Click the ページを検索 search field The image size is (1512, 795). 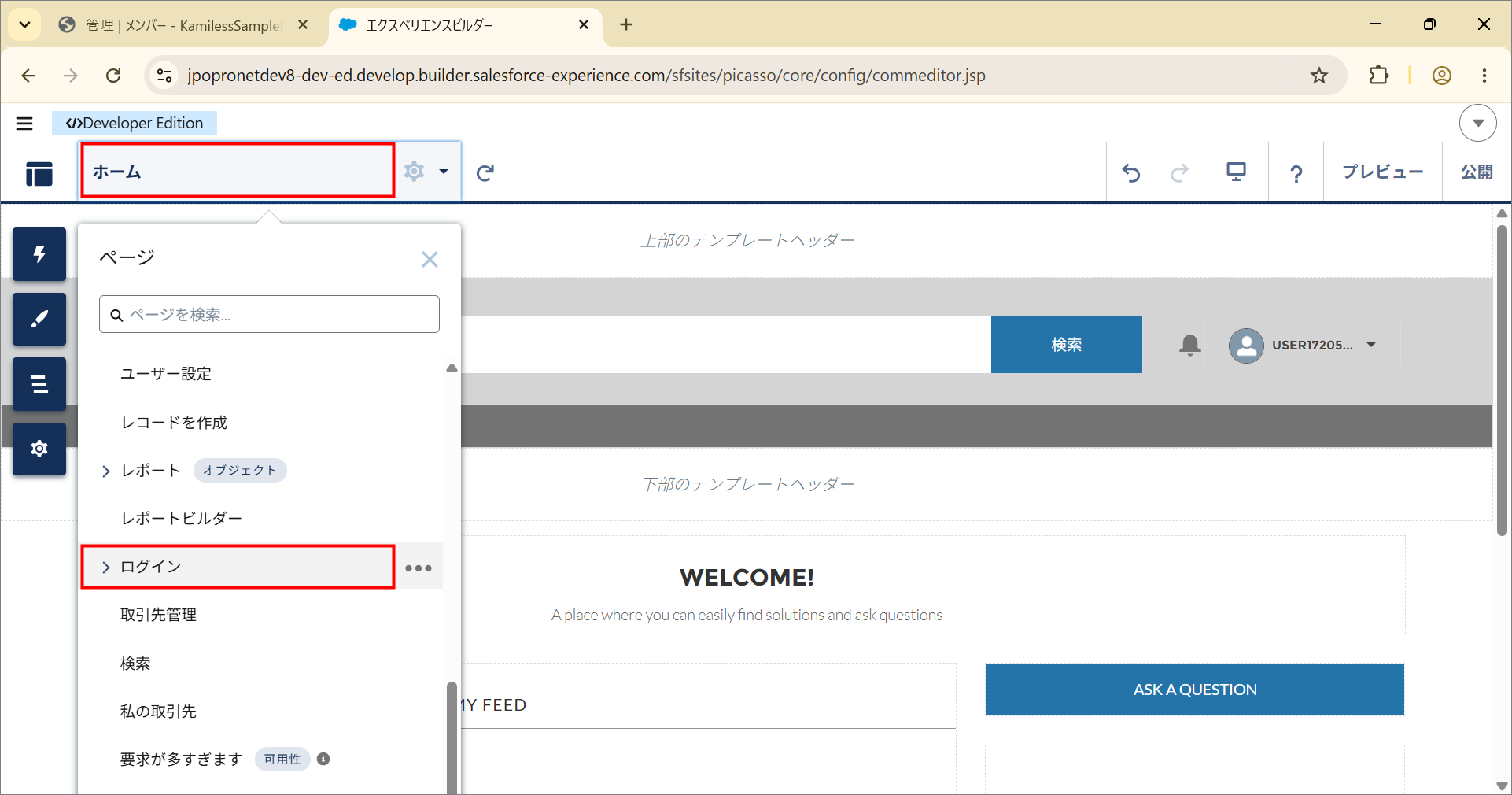coord(269,314)
